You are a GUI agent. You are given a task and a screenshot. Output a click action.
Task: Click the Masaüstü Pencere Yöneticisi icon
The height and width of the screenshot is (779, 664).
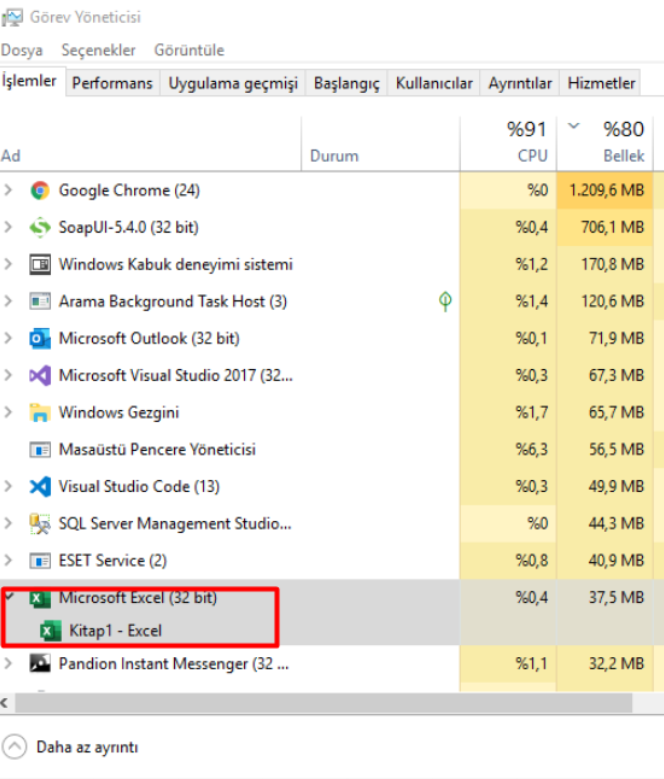40,450
